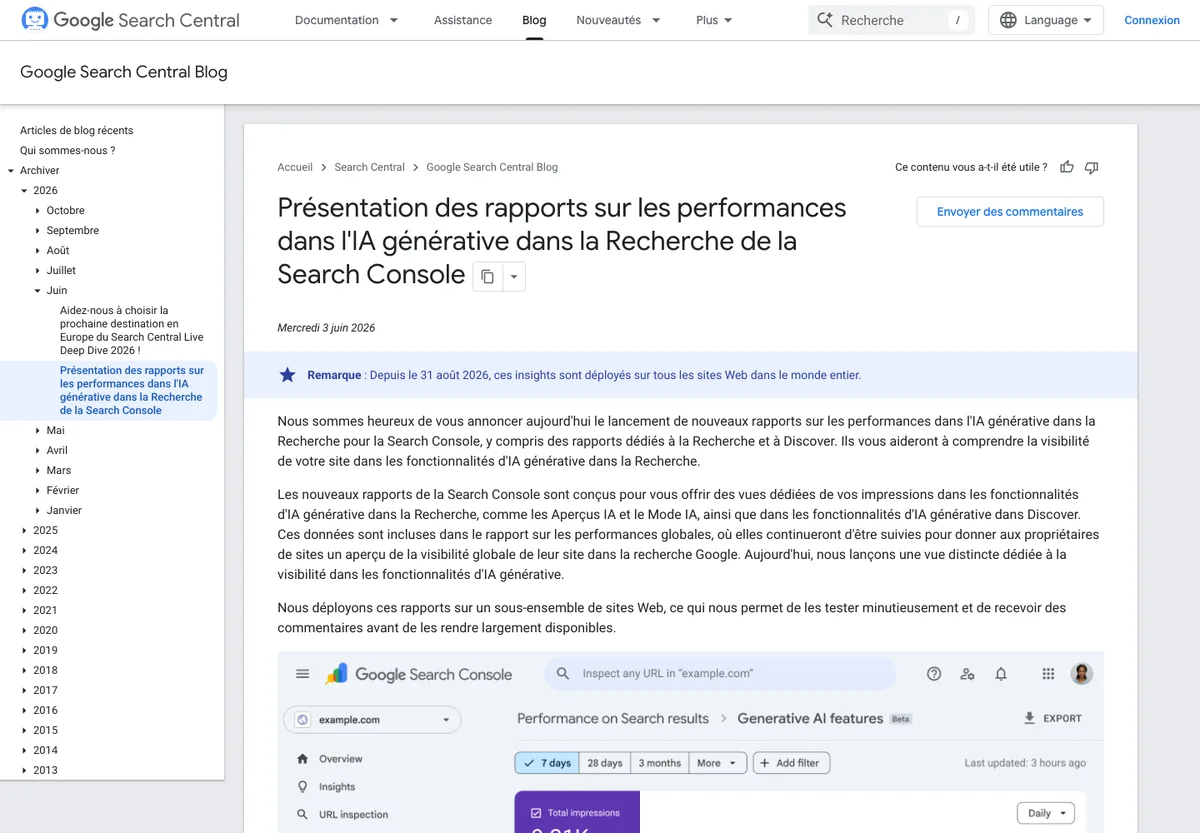Open Qui sommes-nous ? page

(x=67, y=150)
